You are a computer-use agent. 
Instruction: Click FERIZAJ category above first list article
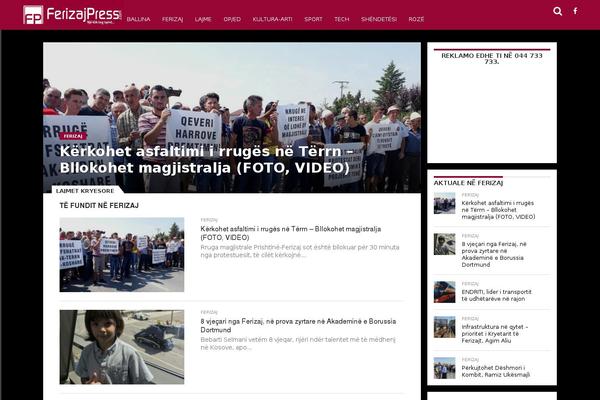click(209, 220)
